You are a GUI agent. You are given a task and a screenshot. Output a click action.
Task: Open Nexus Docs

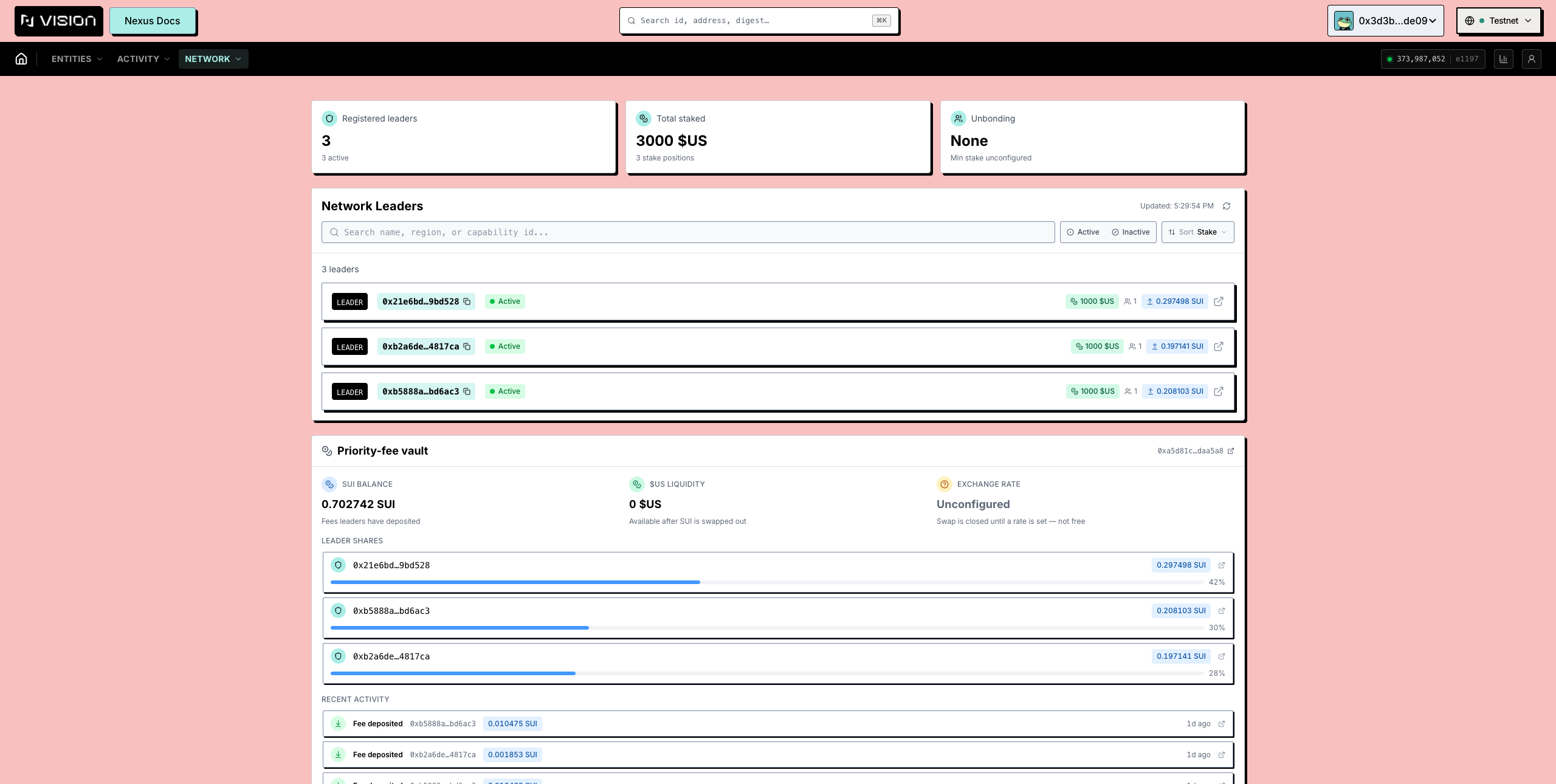(152, 21)
